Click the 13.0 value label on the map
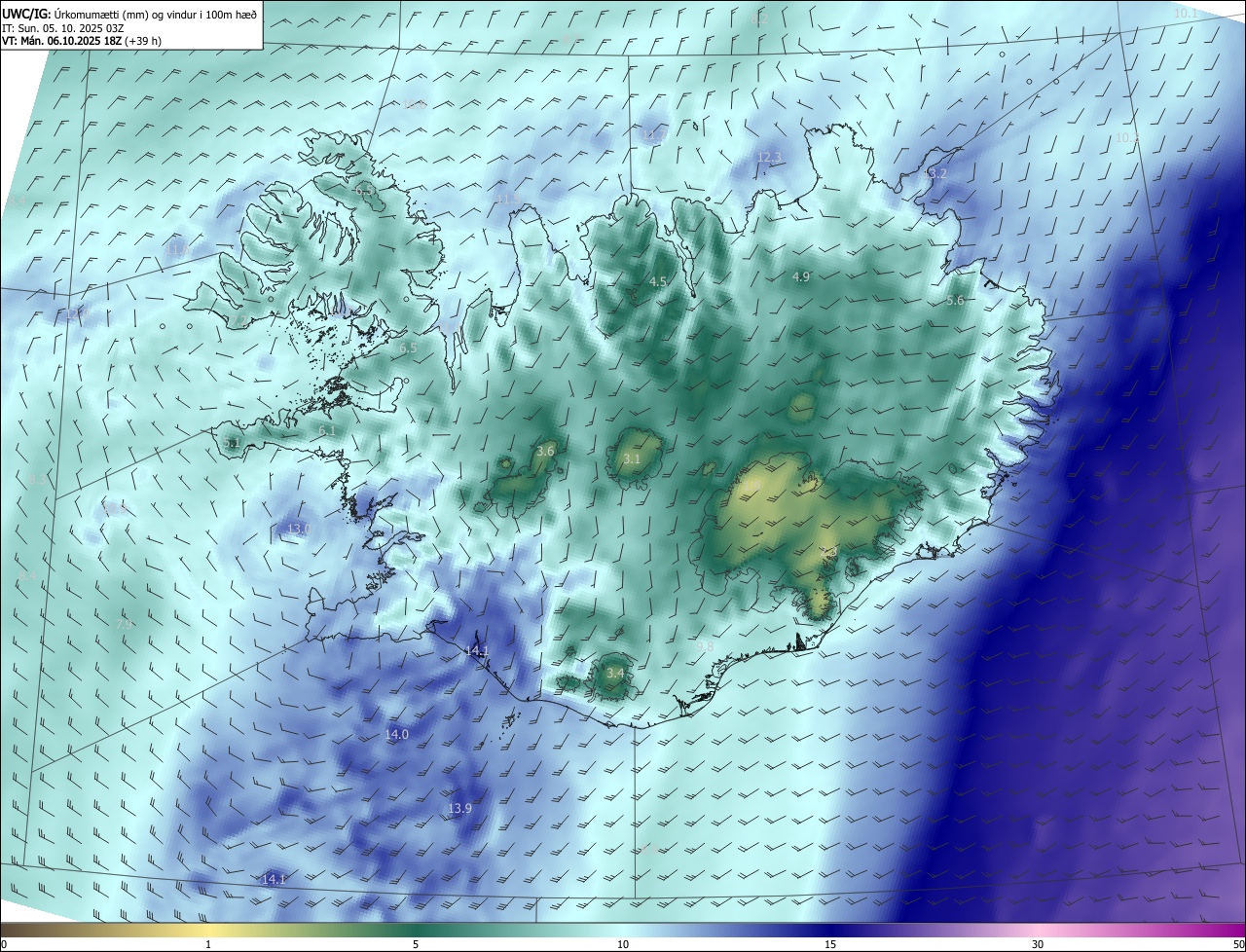Screen dimensions: 1246x952 [298, 529]
